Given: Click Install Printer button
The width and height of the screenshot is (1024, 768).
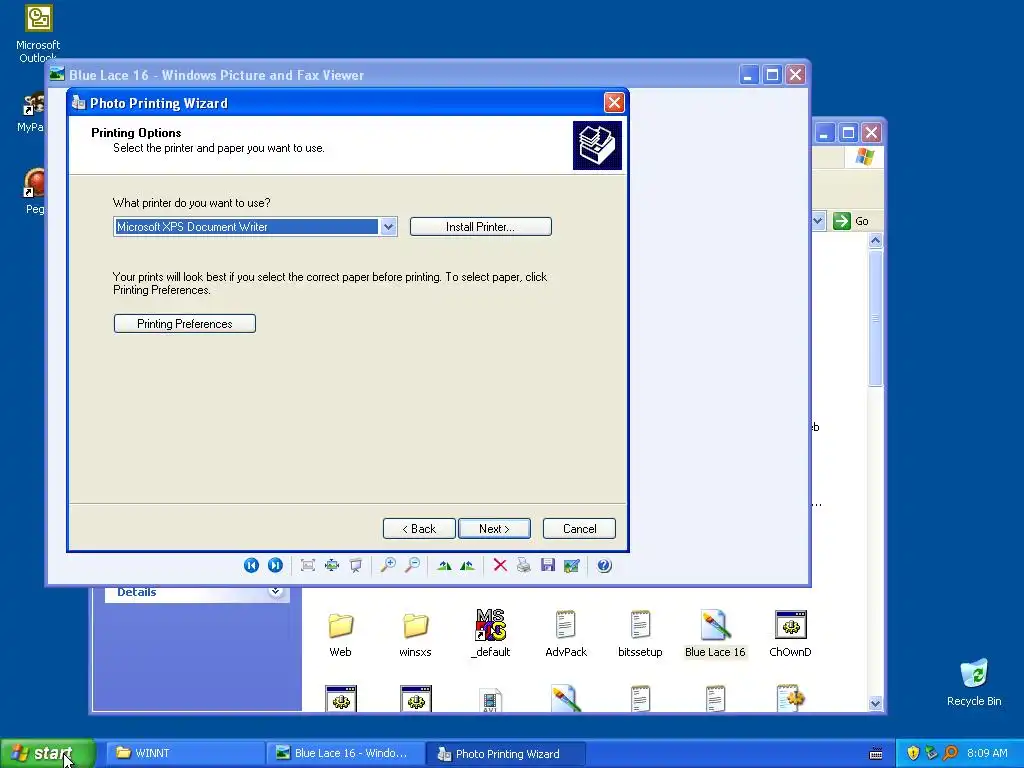Looking at the screenshot, I should tap(481, 227).
